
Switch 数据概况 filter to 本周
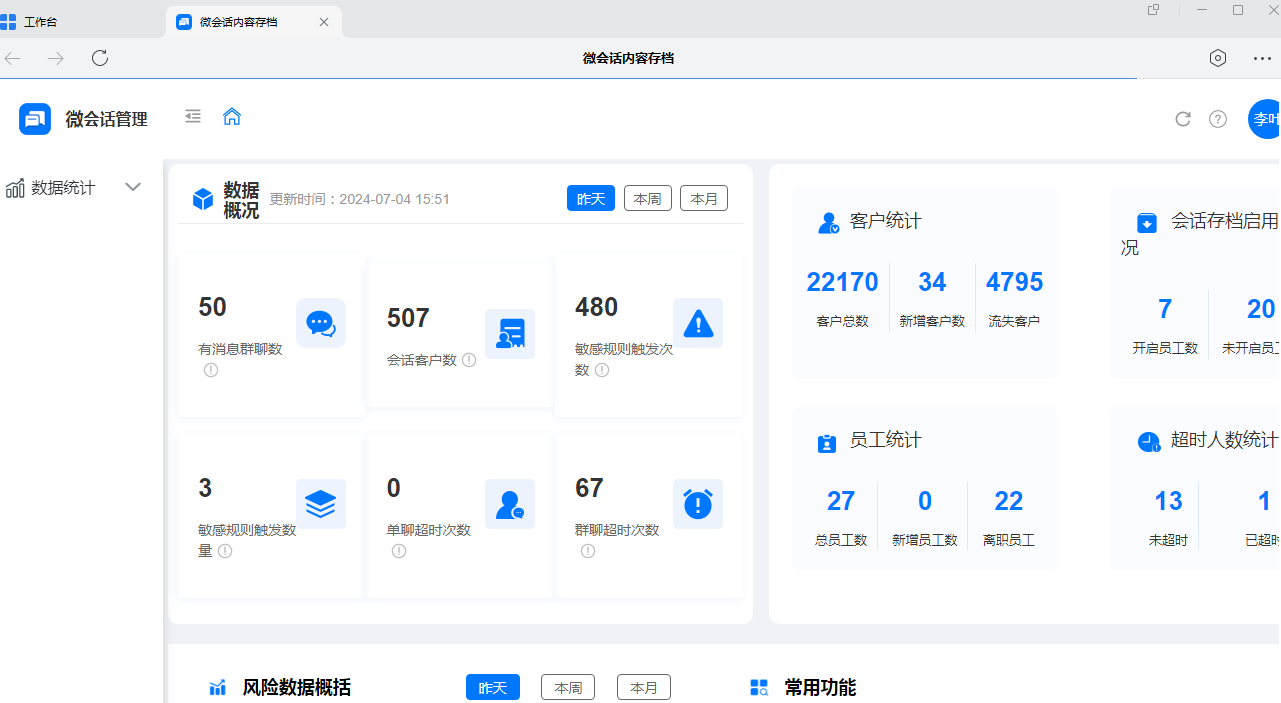tap(647, 198)
